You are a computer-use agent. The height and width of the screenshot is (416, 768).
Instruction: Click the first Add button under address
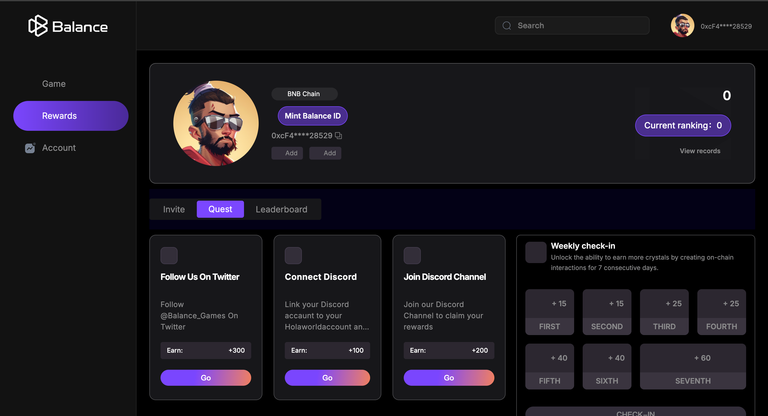[x=287, y=153]
